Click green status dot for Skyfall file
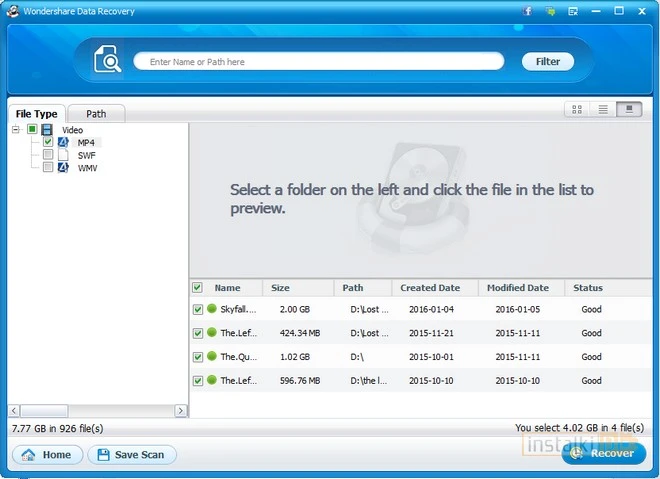660x479 pixels. click(x=212, y=309)
